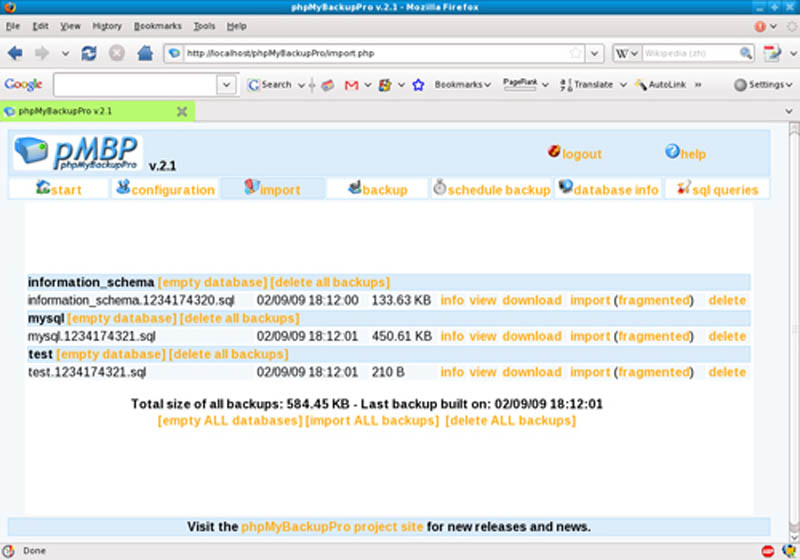800x560 pixels.
Task: Click the pMBP phpMyBackupPro logo
Action: click(77, 152)
